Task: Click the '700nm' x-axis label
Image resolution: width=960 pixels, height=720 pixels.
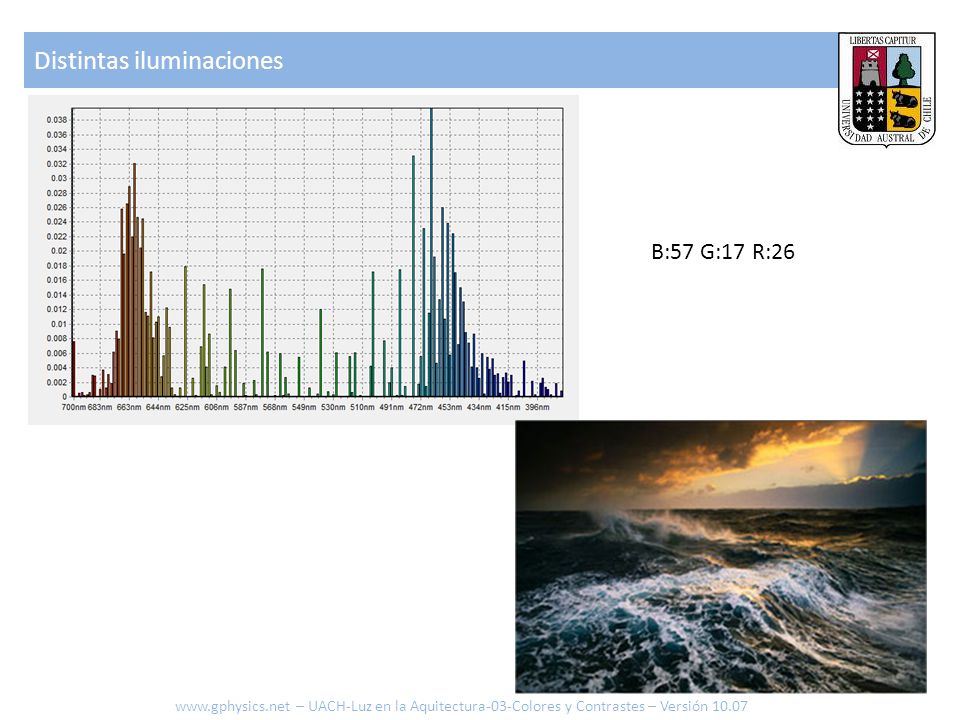Action: tap(73, 407)
